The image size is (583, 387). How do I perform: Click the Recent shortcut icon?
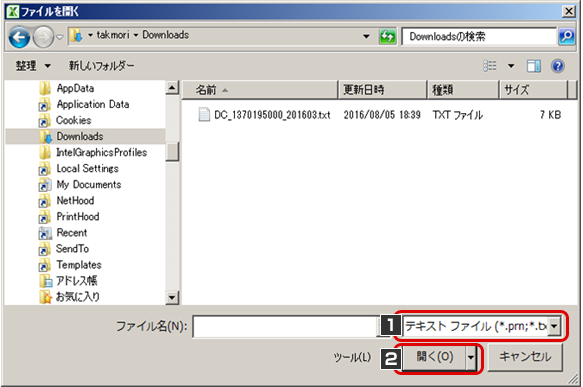point(45,233)
